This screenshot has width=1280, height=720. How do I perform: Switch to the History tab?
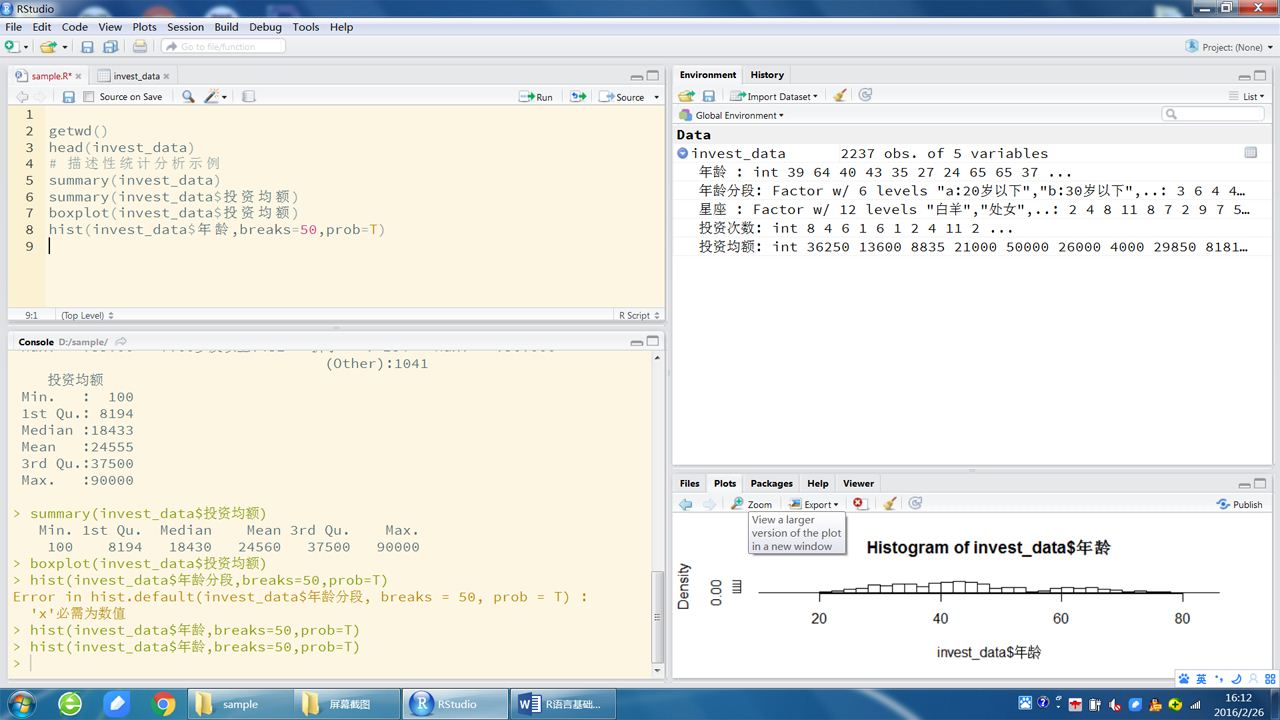pyautogui.click(x=767, y=75)
